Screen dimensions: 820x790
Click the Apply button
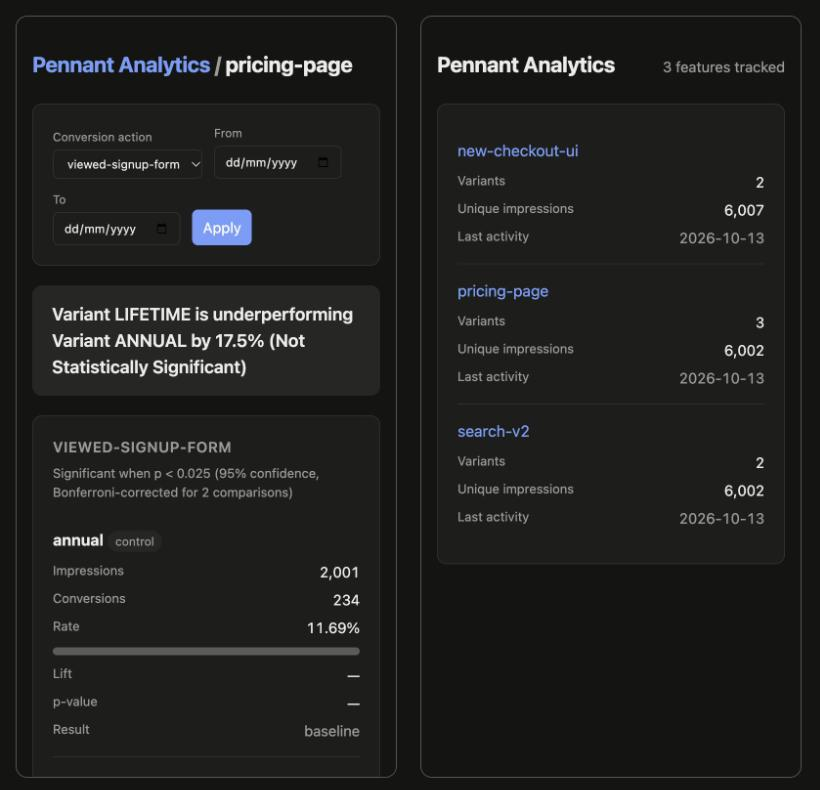tap(222, 228)
